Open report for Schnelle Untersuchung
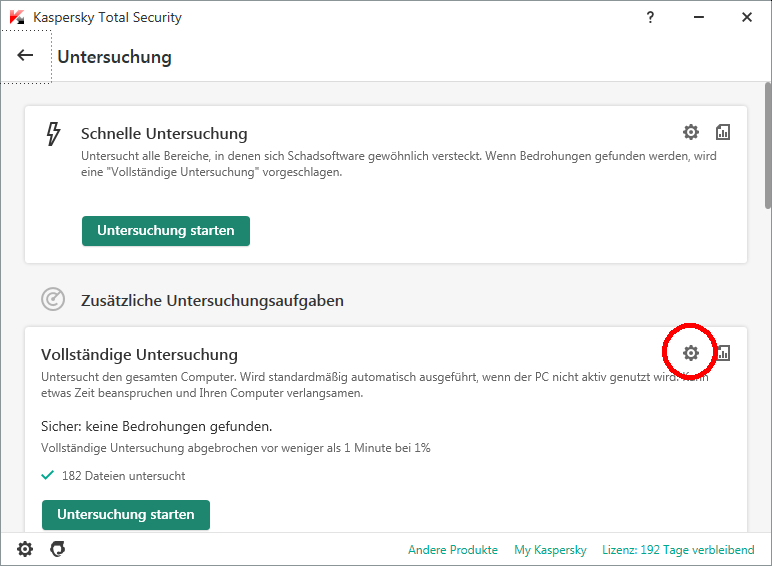The width and height of the screenshot is (772, 566). tap(723, 132)
